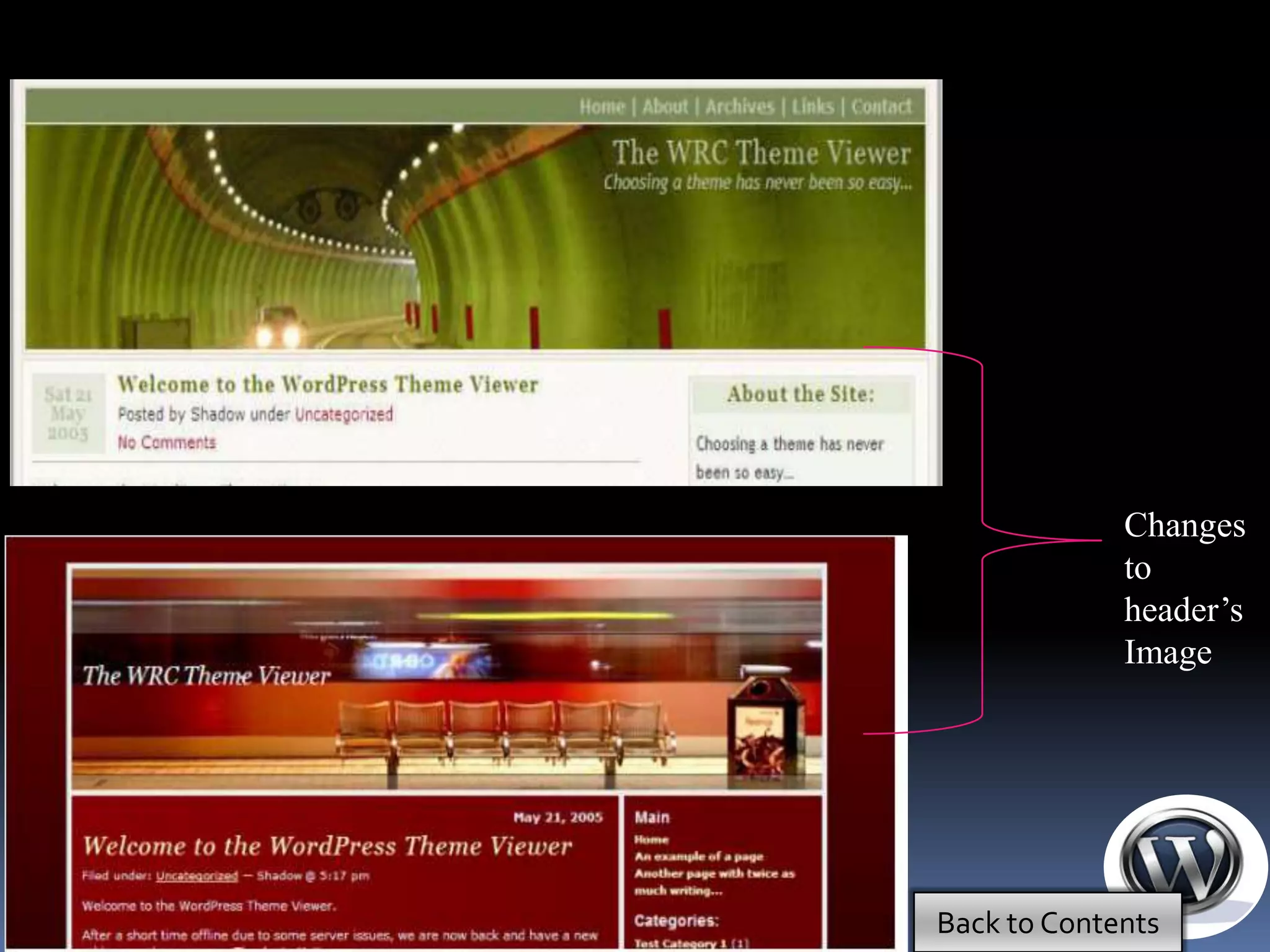Open the No Comments link
This screenshot has width=1270, height=952.
pos(167,443)
